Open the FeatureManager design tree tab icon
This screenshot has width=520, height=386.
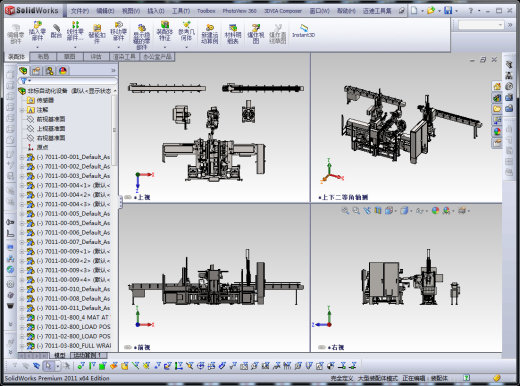click(23, 71)
